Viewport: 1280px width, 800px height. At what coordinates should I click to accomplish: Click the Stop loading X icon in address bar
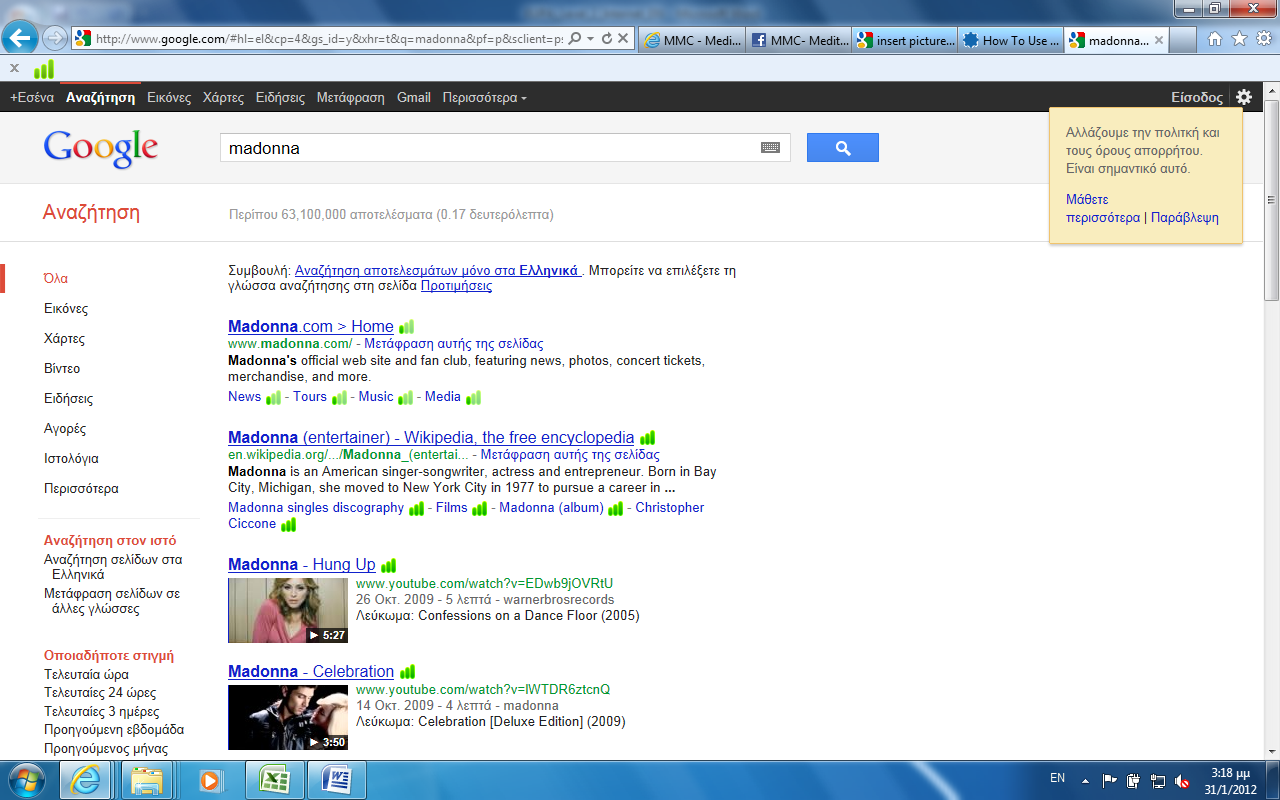(x=622, y=39)
